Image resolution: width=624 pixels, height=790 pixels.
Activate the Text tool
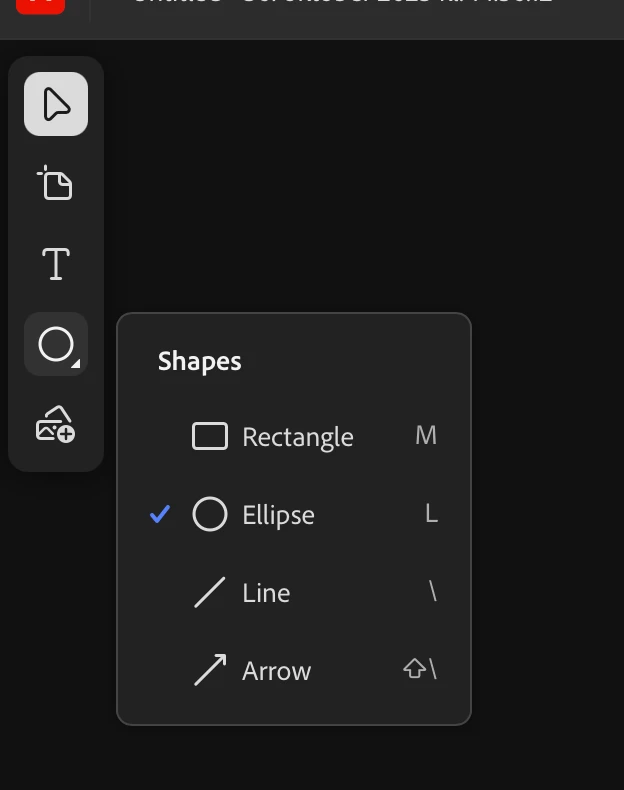click(56, 265)
